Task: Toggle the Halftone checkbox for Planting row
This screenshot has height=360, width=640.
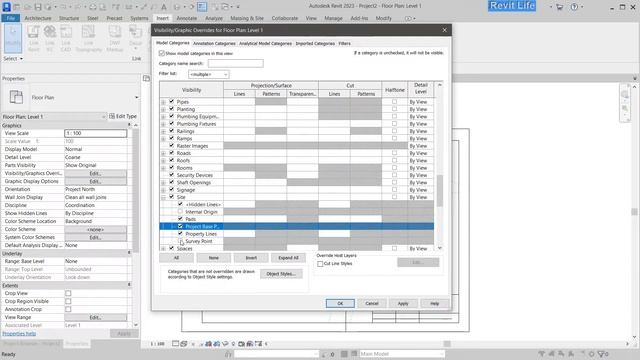Action: pos(394,109)
